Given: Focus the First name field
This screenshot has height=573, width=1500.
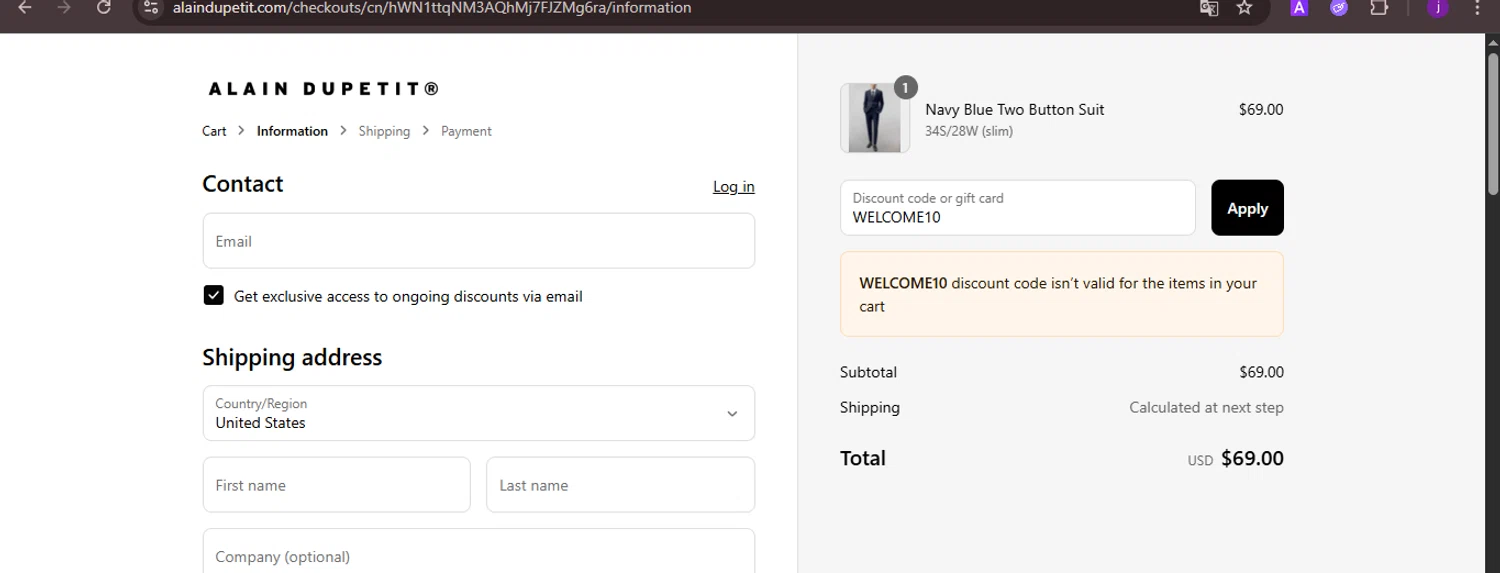Looking at the screenshot, I should coord(336,485).
